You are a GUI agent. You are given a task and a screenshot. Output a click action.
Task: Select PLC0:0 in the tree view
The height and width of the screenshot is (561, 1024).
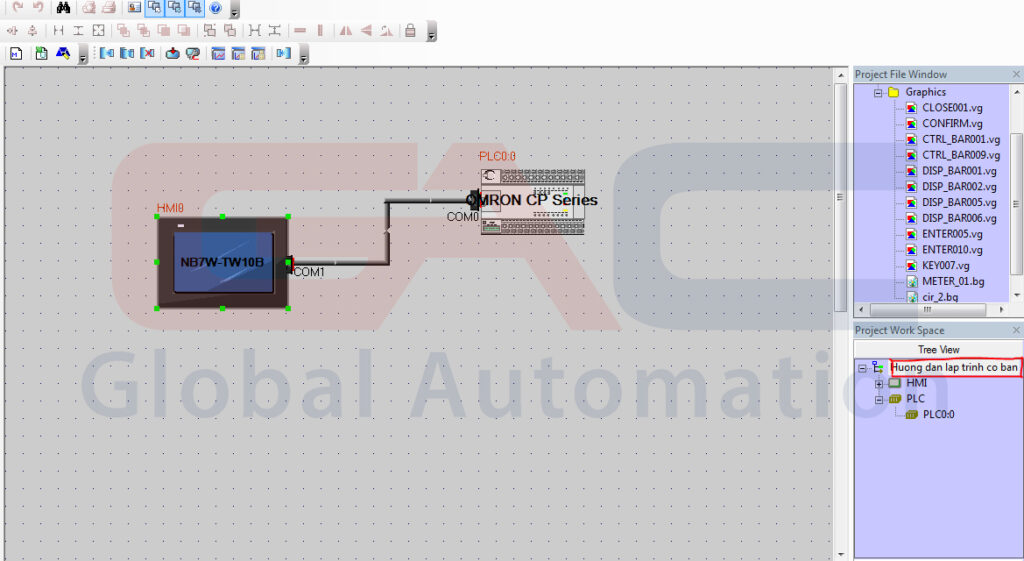tap(938, 414)
